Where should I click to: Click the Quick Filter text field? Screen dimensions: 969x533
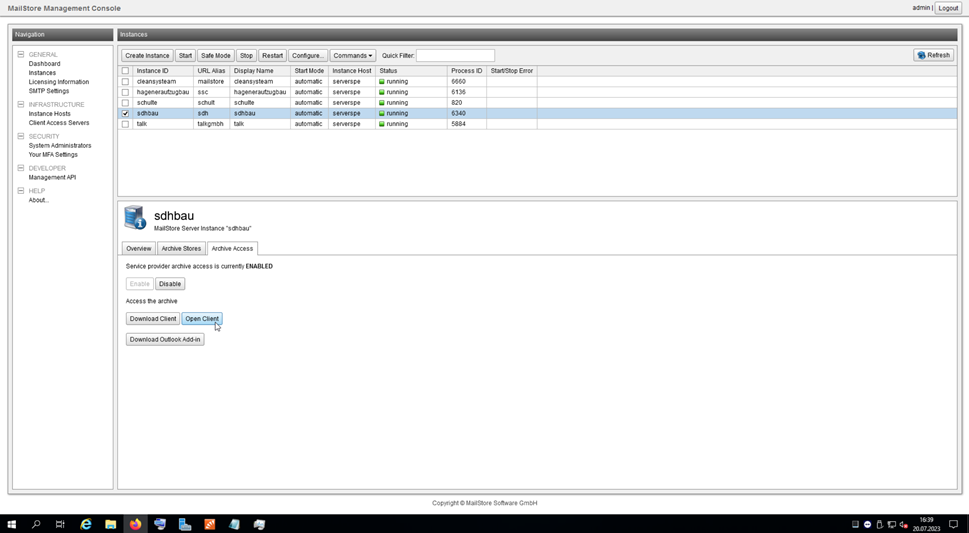pyautogui.click(x=455, y=56)
